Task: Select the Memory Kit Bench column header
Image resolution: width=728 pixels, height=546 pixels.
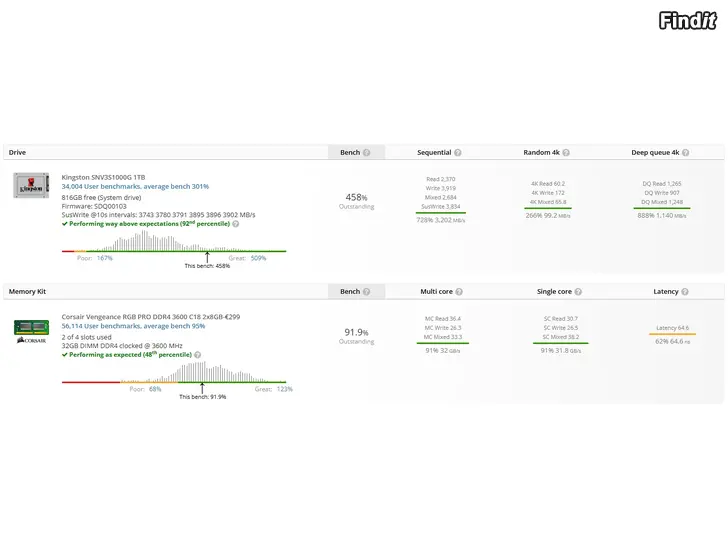Action: coord(357,292)
